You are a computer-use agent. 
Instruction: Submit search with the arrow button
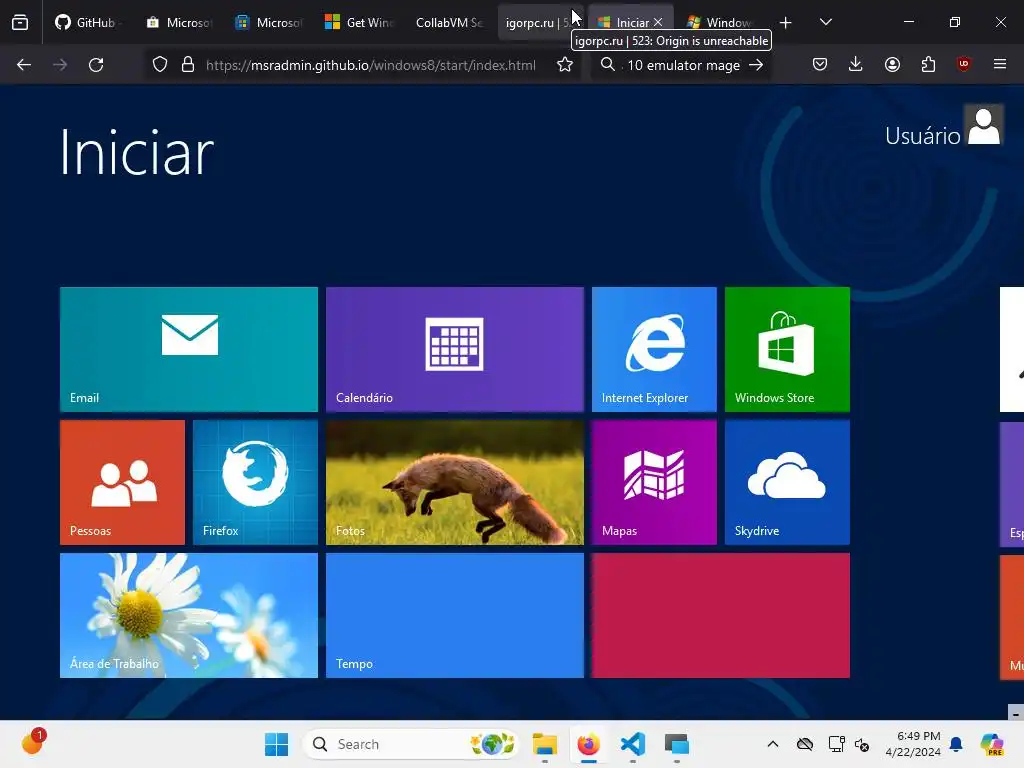[x=756, y=65]
